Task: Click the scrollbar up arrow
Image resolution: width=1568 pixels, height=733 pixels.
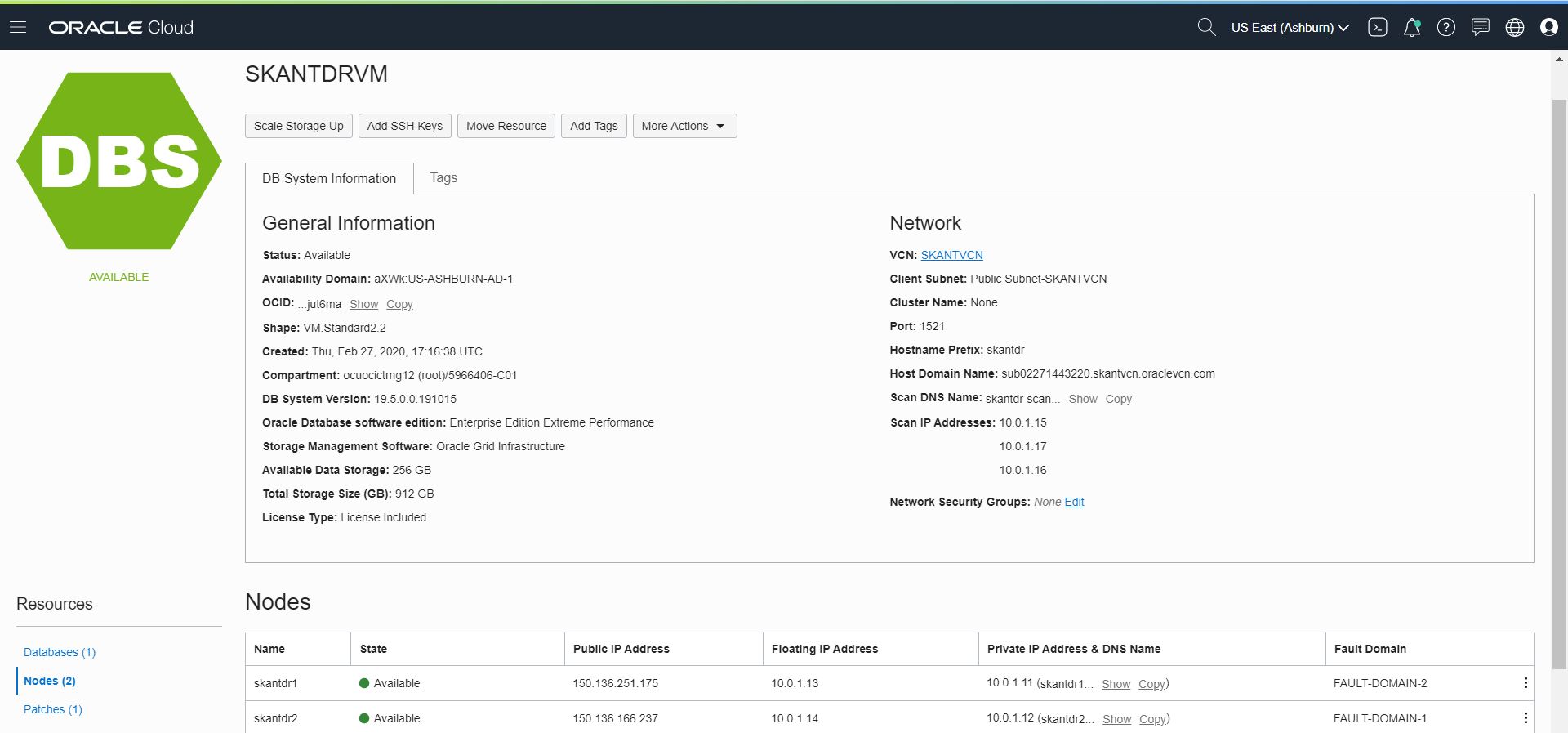Action: pyautogui.click(x=1559, y=59)
